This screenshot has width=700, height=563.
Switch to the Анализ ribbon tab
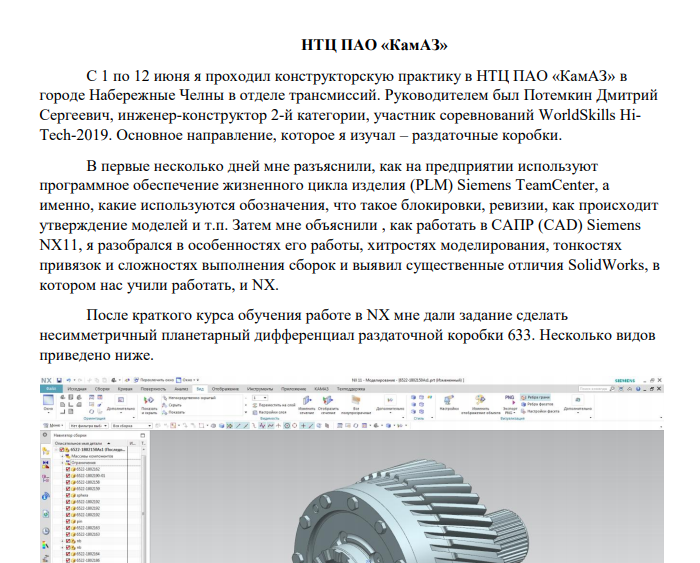click(x=181, y=389)
